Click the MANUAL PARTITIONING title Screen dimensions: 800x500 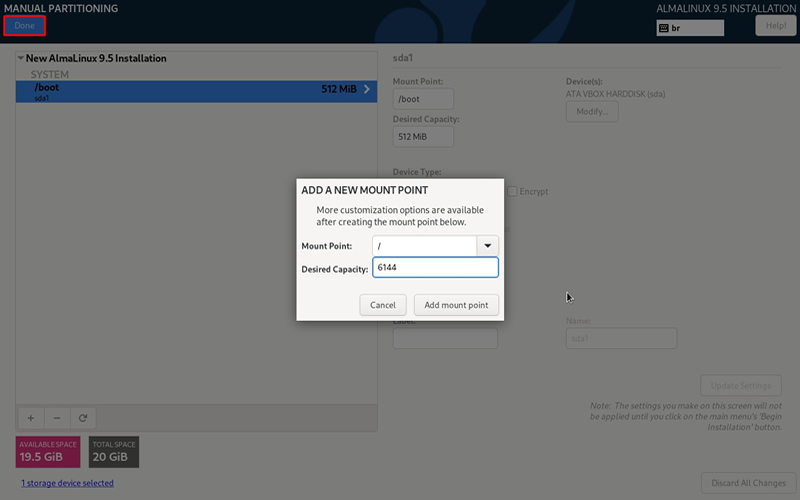pos(61,8)
